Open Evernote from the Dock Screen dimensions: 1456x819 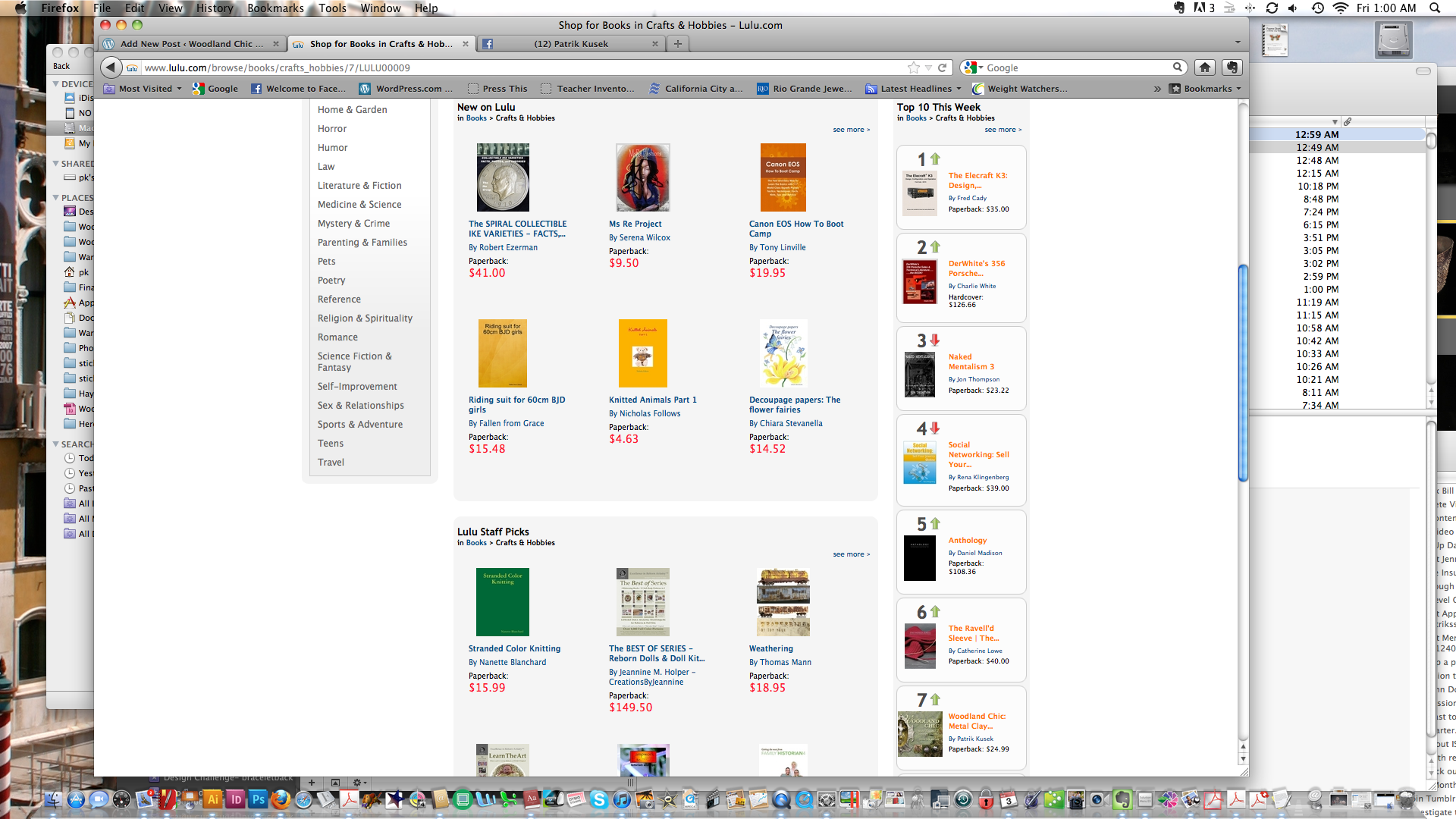click(1122, 799)
